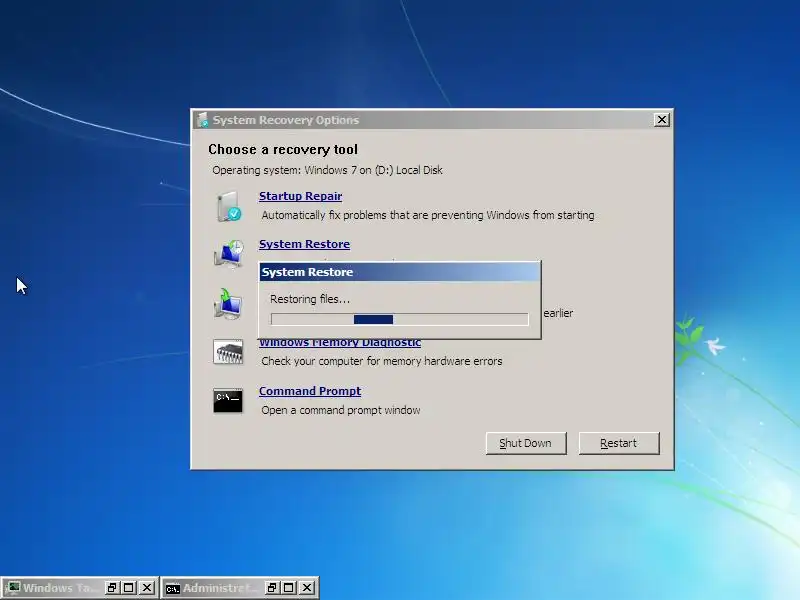The width and height of the screenshot is (800, 600).
Task: Click the Startup Repair drive icon
Action: tap(228, 207)
